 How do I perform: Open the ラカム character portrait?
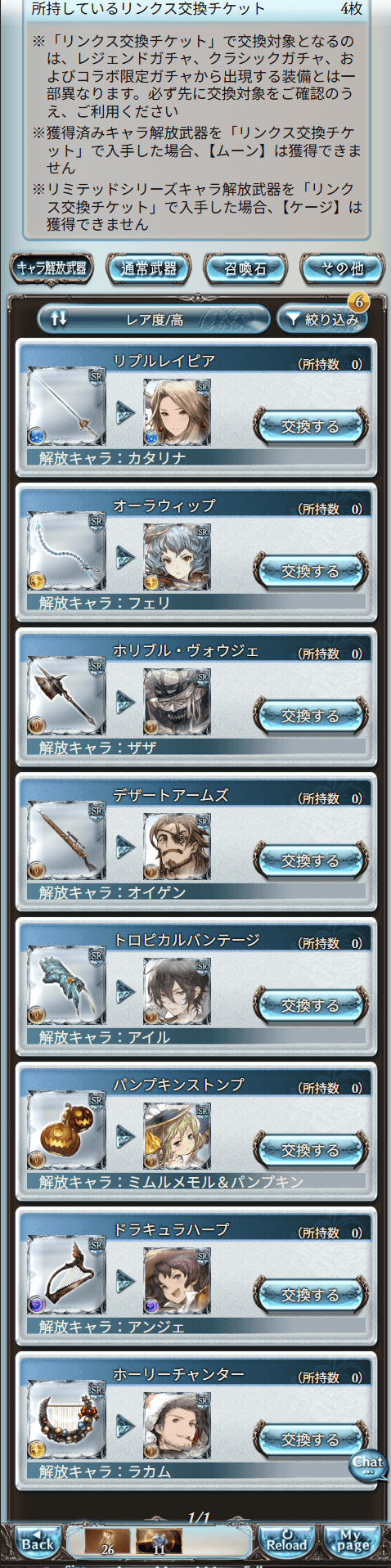click(178, 1425)
